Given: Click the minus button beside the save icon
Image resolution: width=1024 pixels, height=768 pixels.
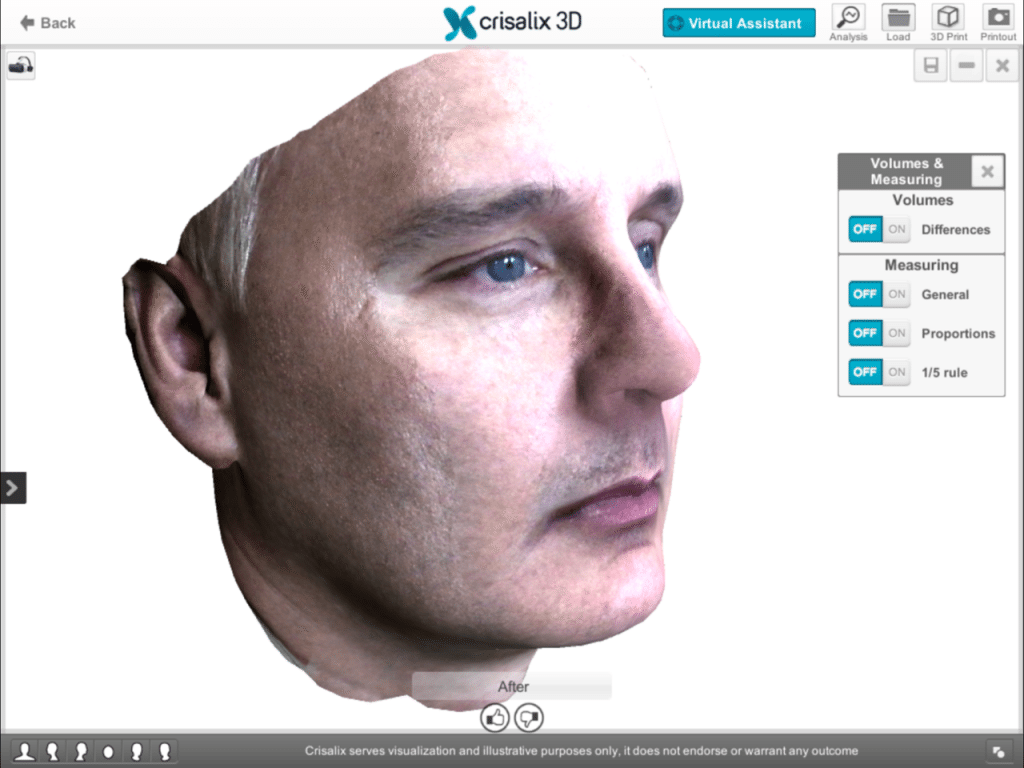Looking at the screenshot, I should pyautogui.click(x=967, y=65).
